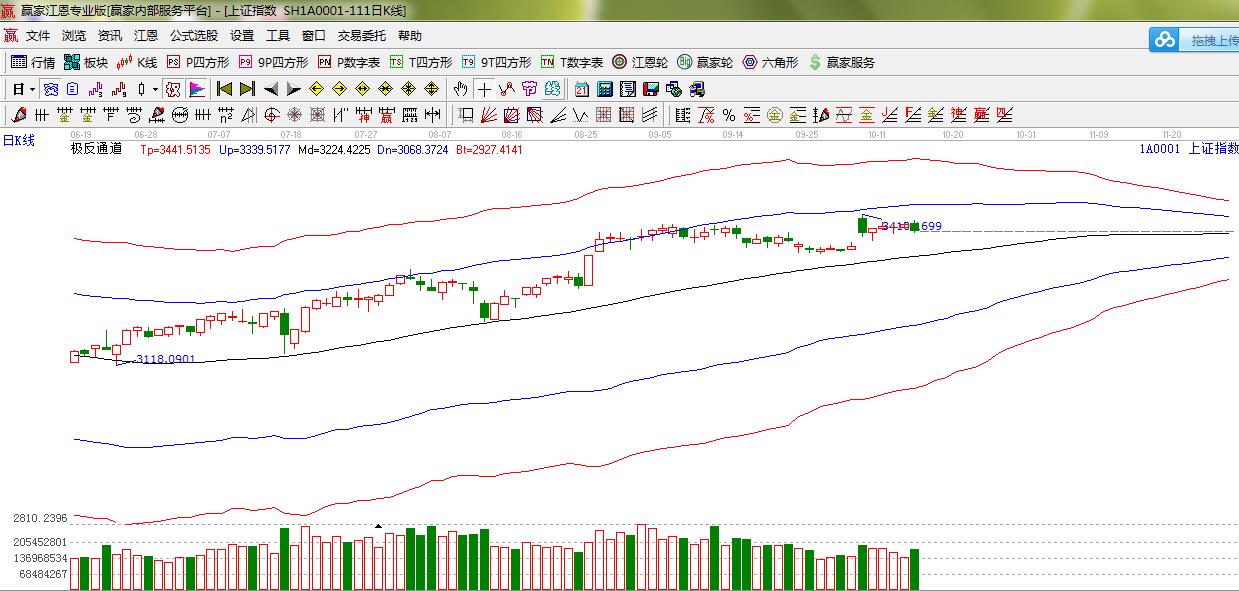Open the 六角形 hexagon chart tool

770,62
